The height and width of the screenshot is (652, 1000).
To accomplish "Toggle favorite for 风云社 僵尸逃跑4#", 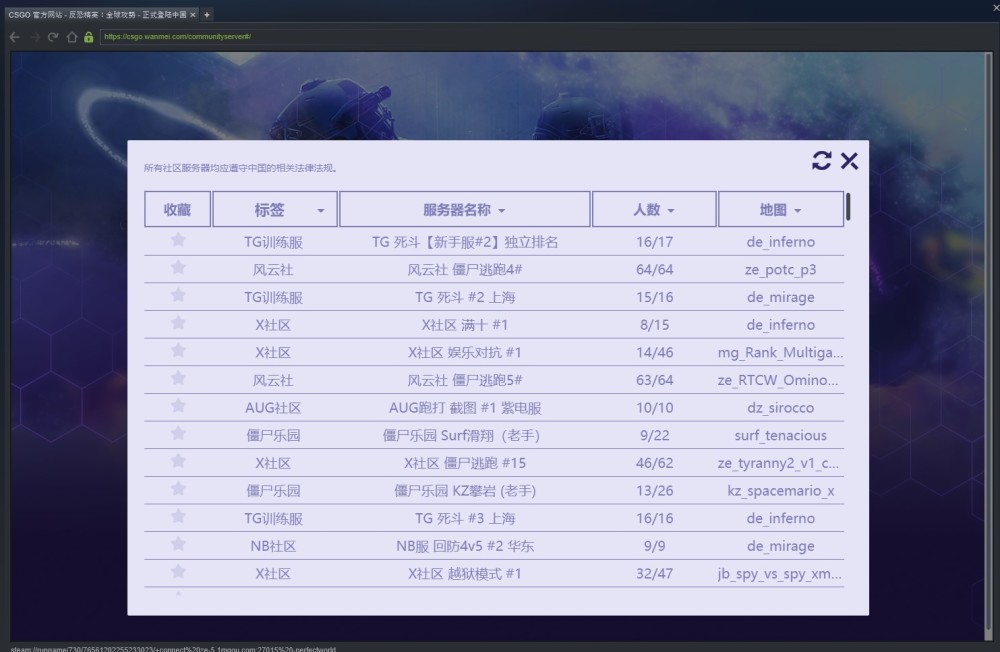I will point(178,267).
